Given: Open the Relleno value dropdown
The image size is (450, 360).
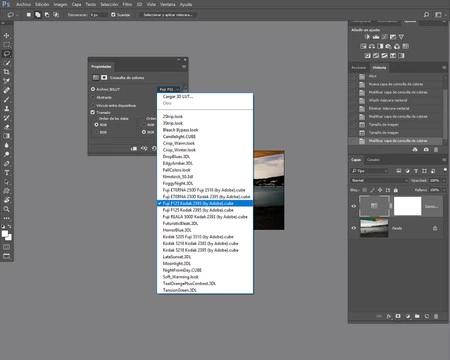Looking at the screenshot, I should (x=445, y=190).
